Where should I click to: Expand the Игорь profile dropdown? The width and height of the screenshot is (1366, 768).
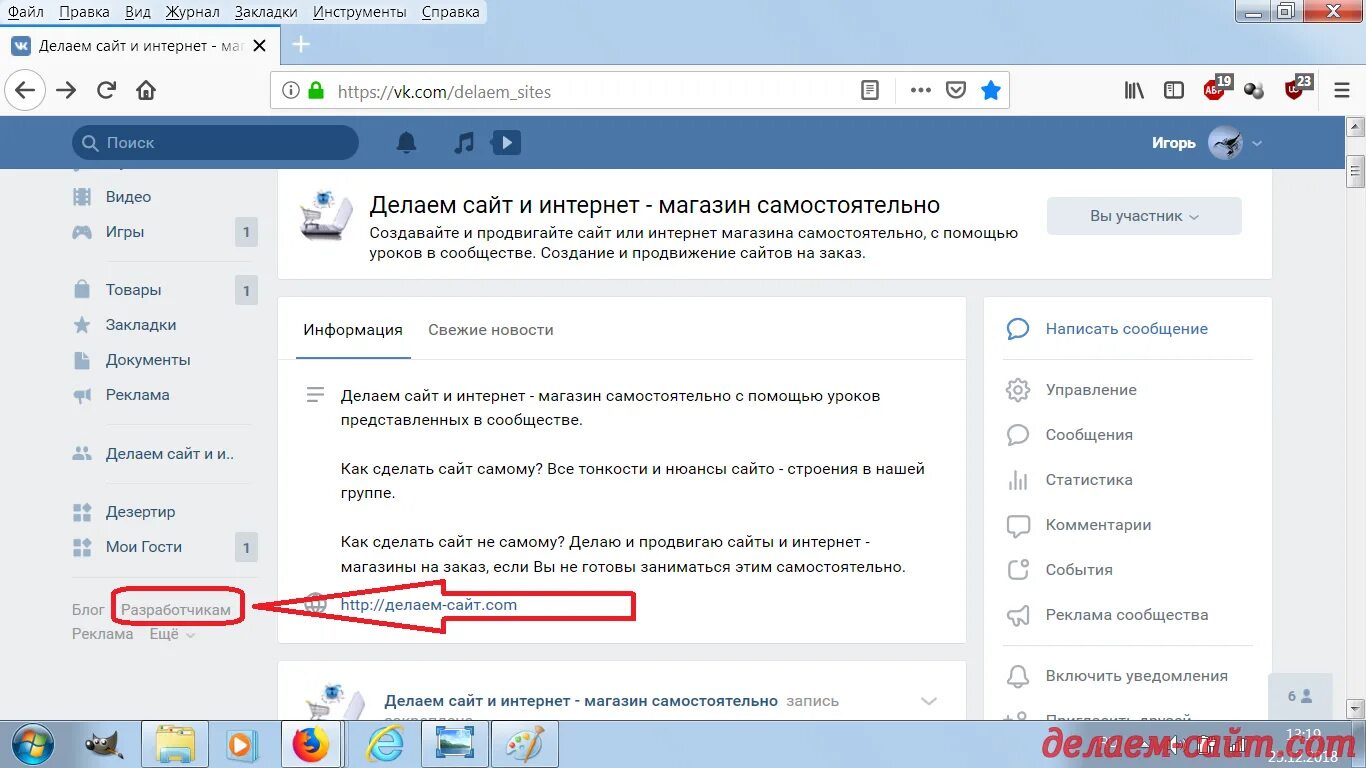[x=1257, y=143]
